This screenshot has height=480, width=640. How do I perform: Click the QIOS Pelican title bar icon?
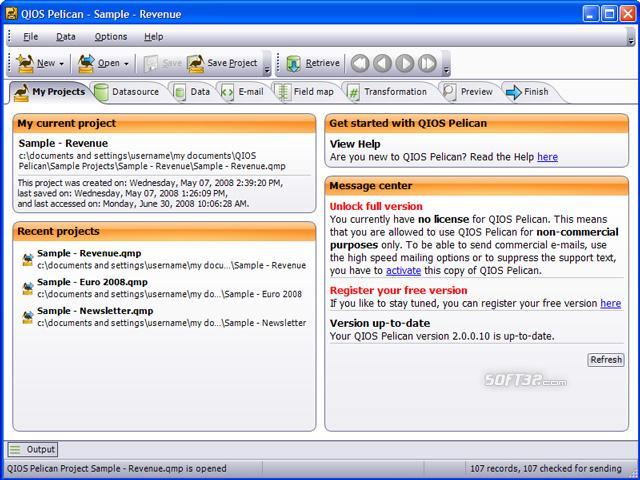coord(11,14)
